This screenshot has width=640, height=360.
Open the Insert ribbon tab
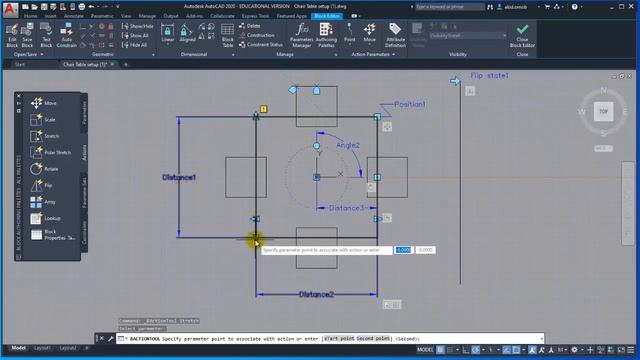pos(51,16)
